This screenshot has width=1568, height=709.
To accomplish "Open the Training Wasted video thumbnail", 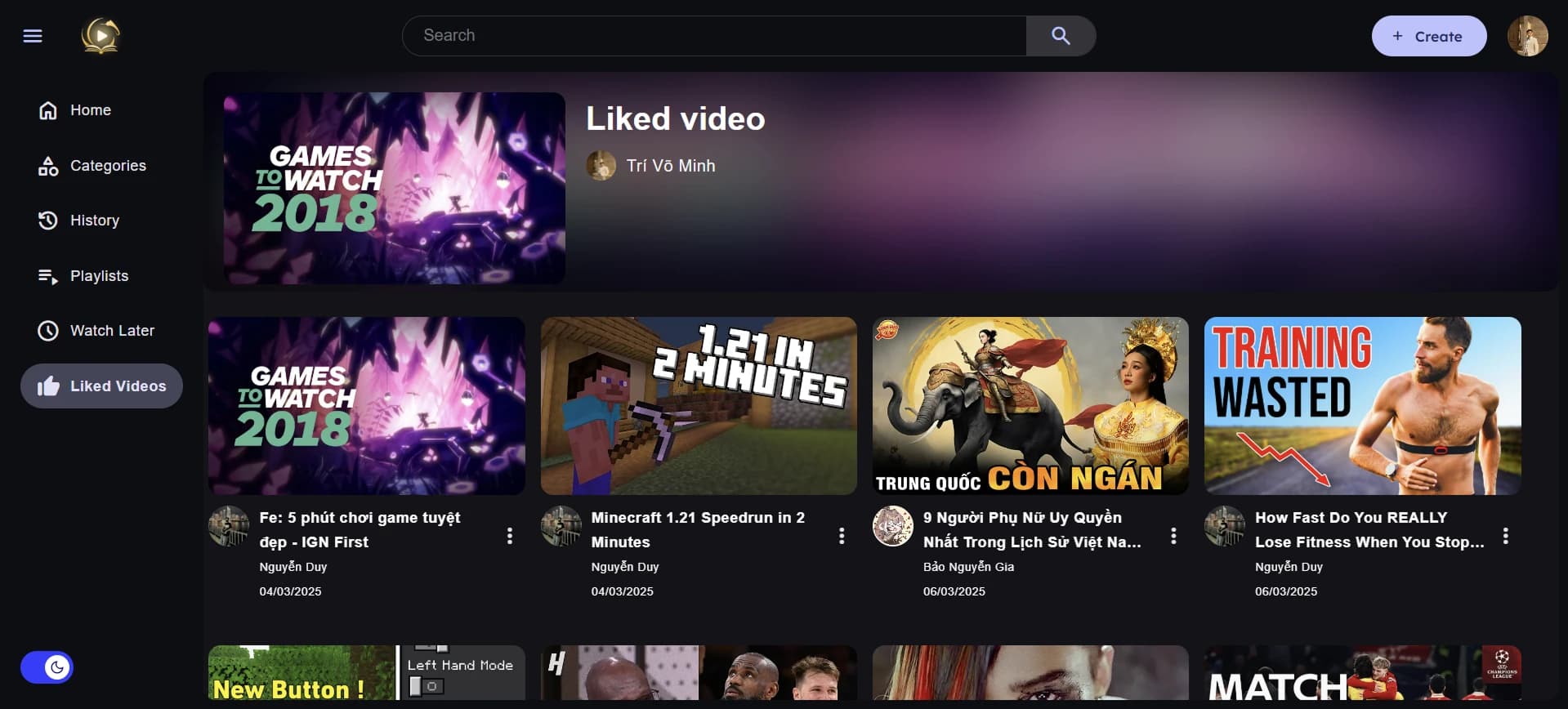I will pyautogui.click(x=1362, y=405).
